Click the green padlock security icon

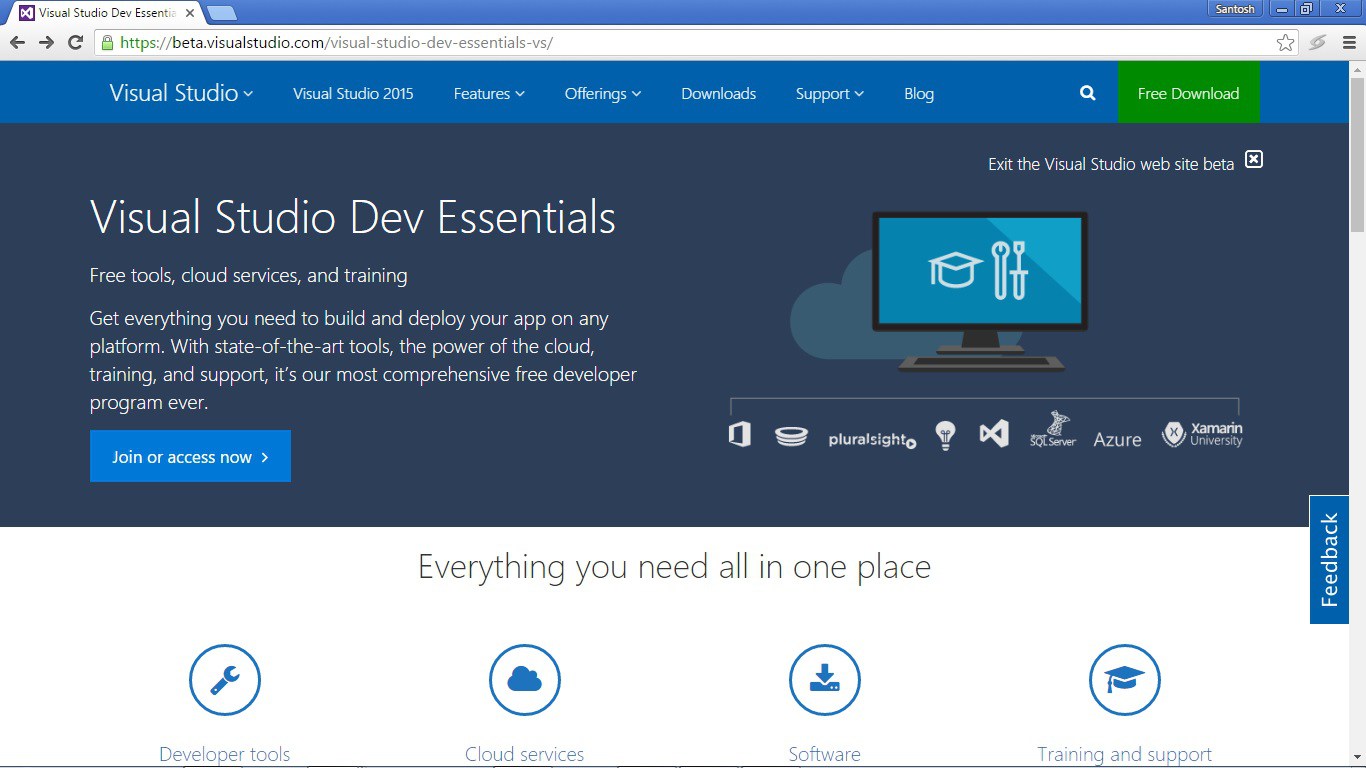pyautogui.click(x=107, y=42)
